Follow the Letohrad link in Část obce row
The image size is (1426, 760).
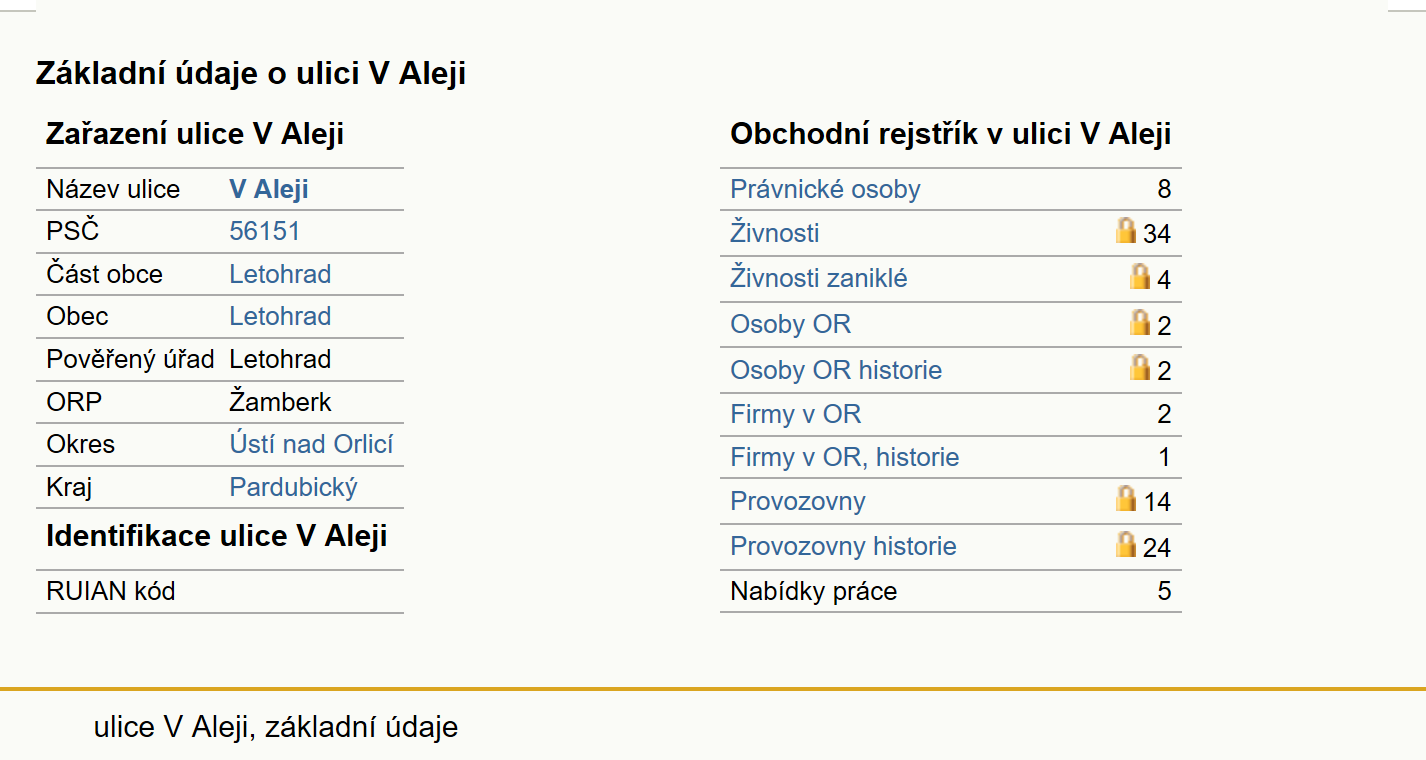tap(280, 274)
